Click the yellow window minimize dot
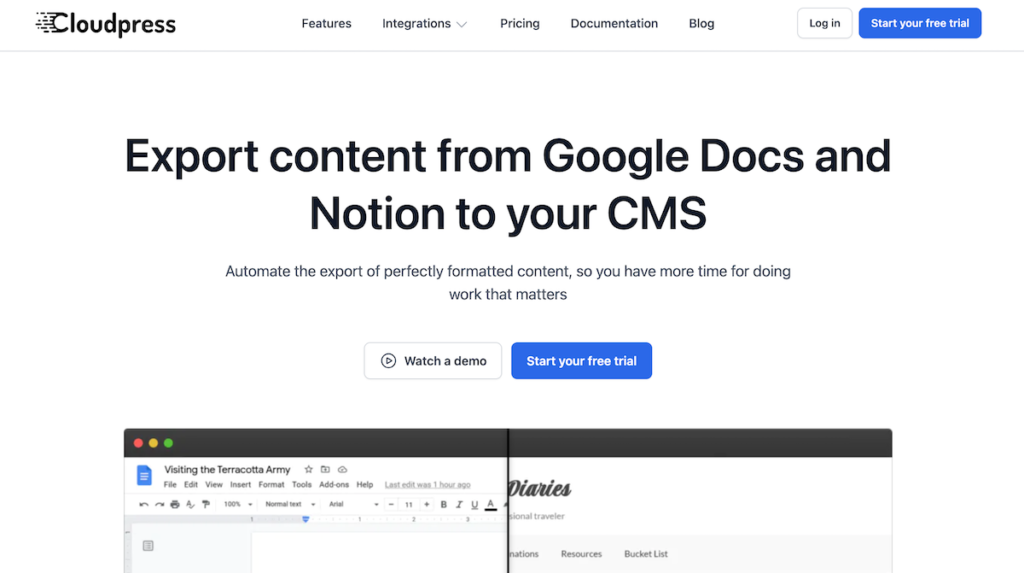Image resolution: width=1024 pixels, height=573 pixels. (x=153, y=443)
